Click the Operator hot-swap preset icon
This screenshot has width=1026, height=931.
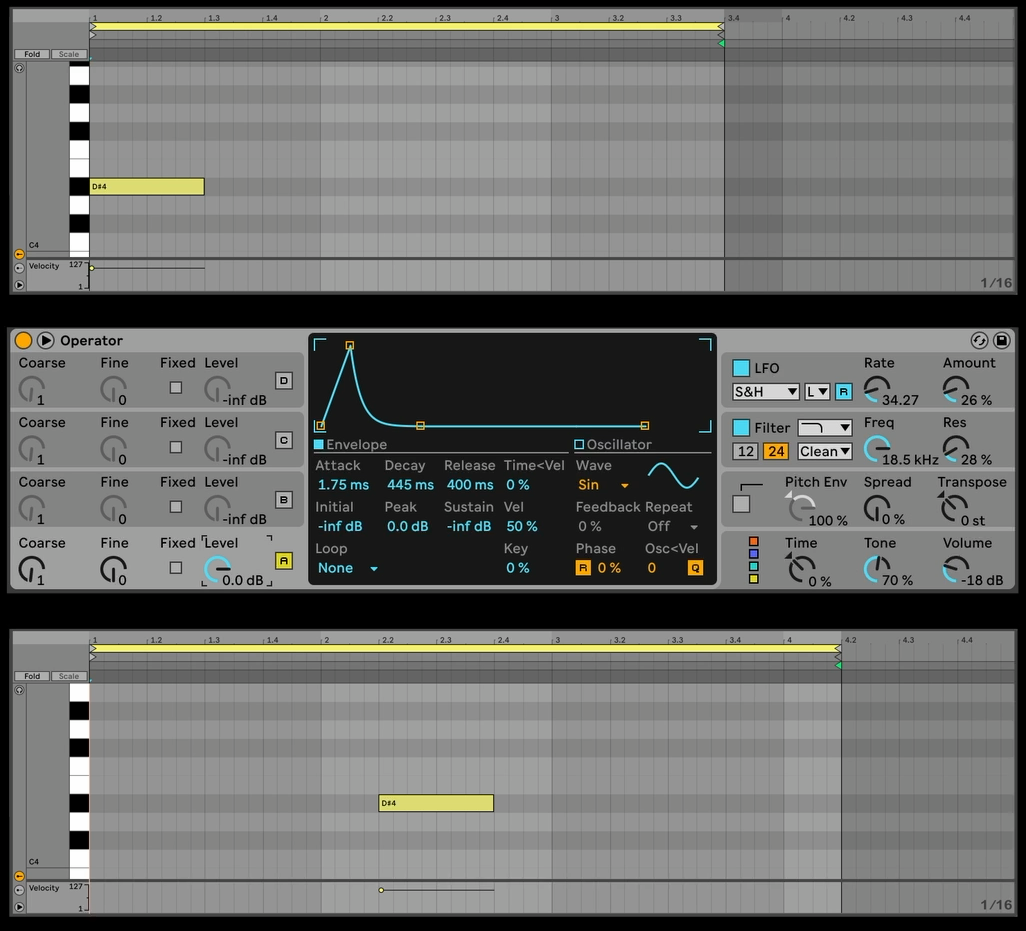pyautogui.click(x=979, y=341)
